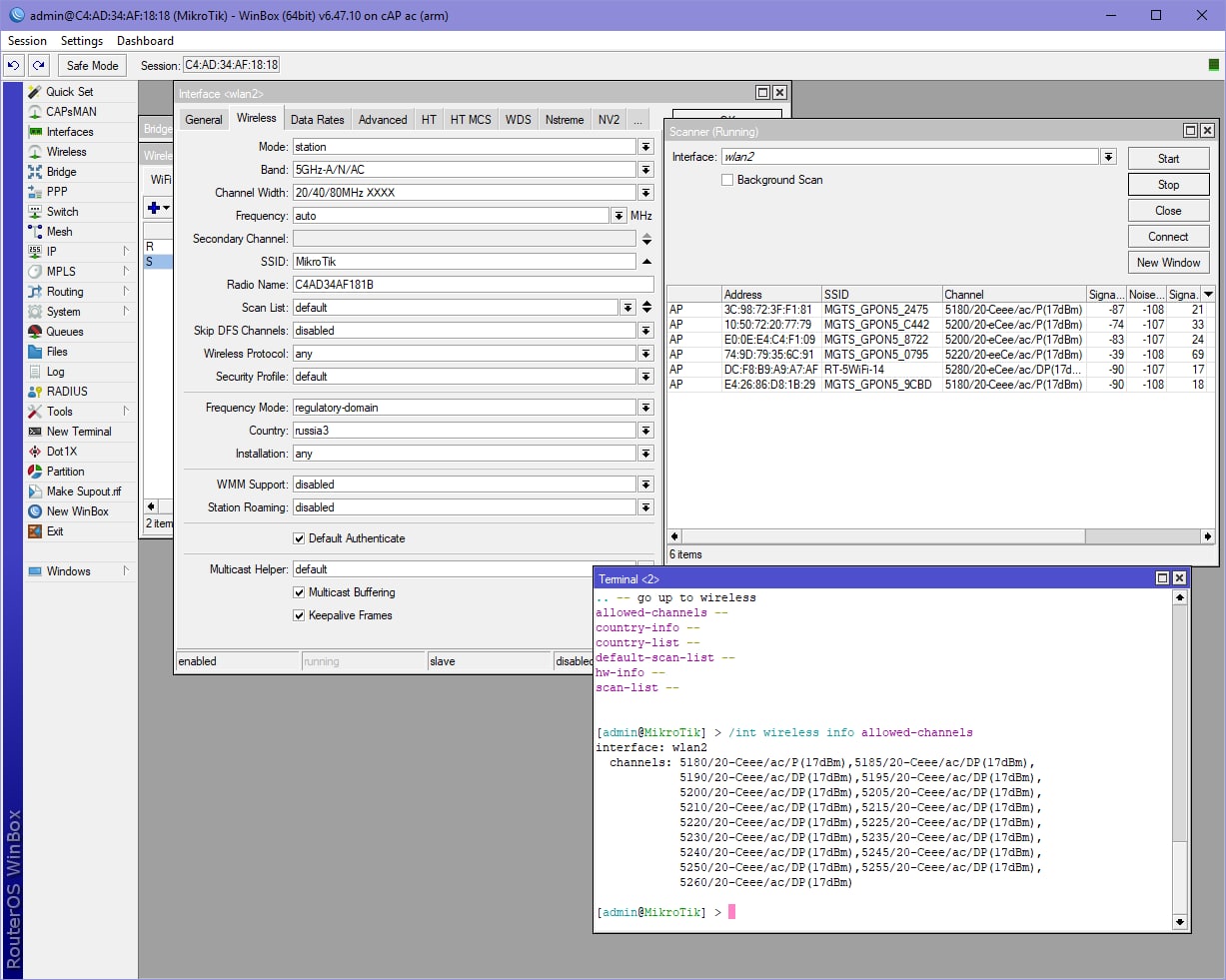Viewport: 1226px width, 980px height.
Task: Click the Start button in Scanner
Action: 1168,158
